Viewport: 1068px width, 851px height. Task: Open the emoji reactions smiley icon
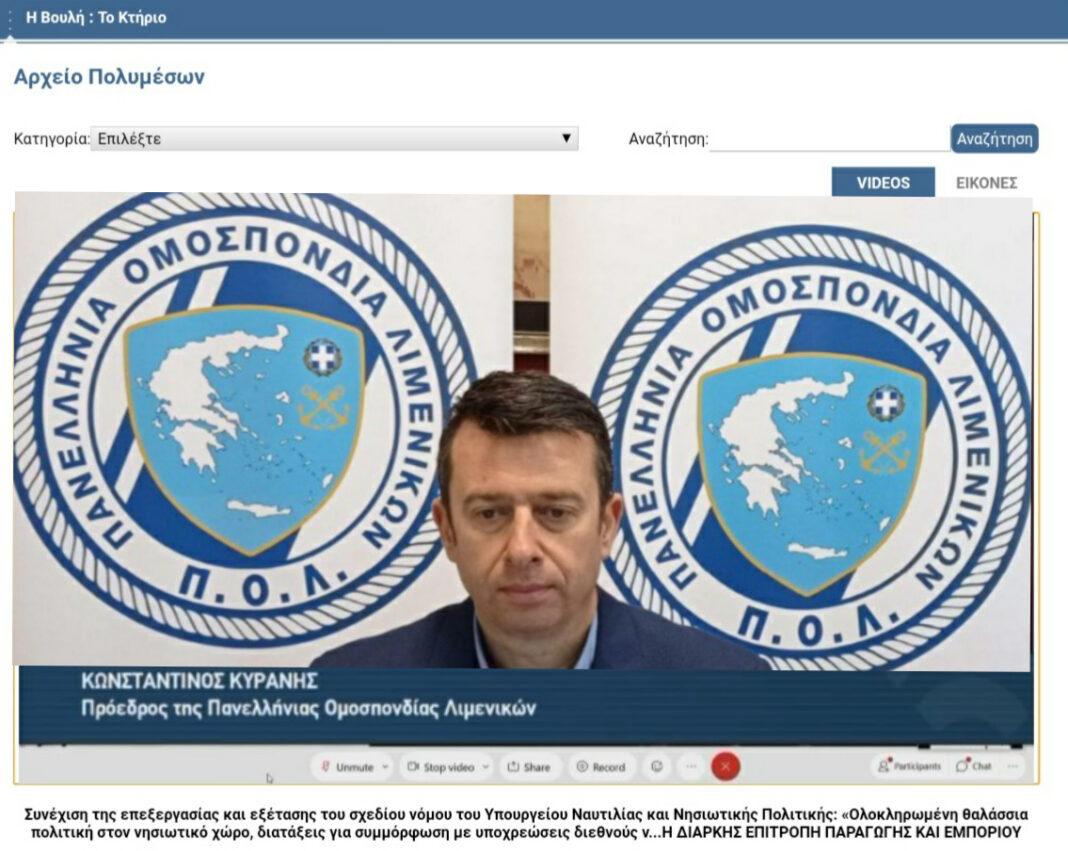point(657,767)
